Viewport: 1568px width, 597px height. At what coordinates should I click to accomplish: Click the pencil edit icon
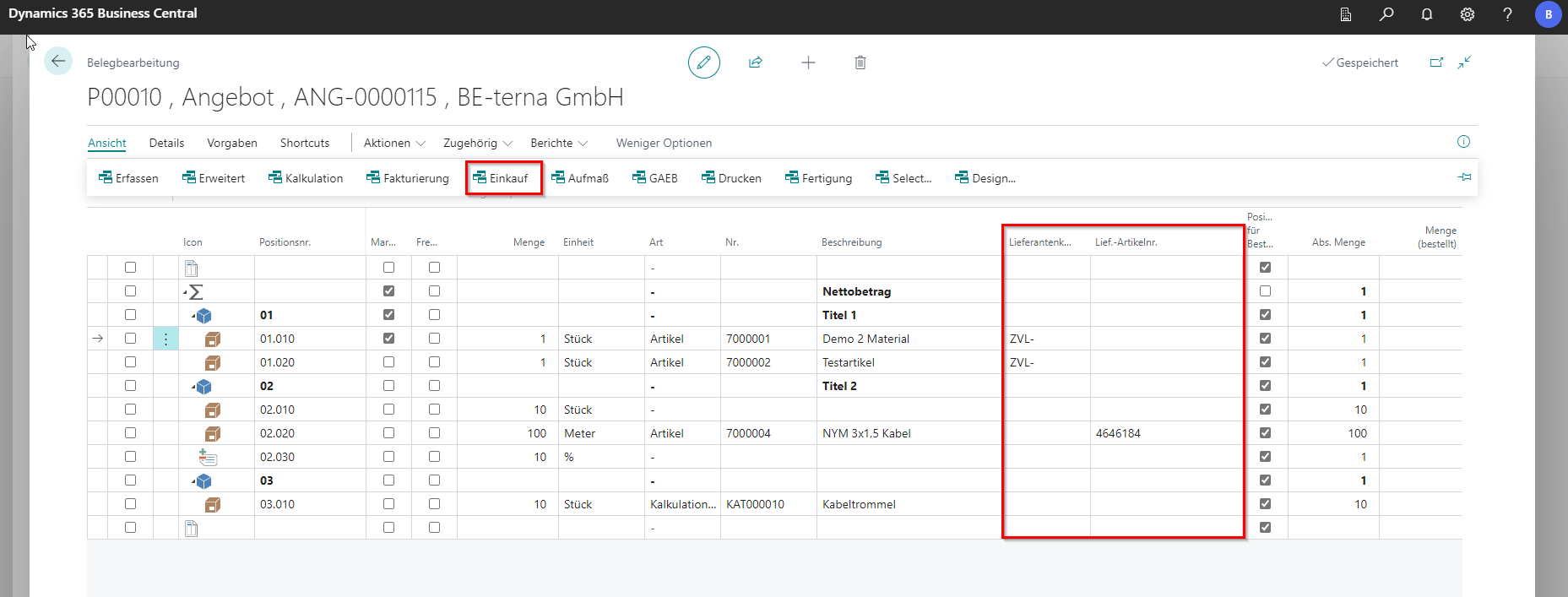[703, 62]
